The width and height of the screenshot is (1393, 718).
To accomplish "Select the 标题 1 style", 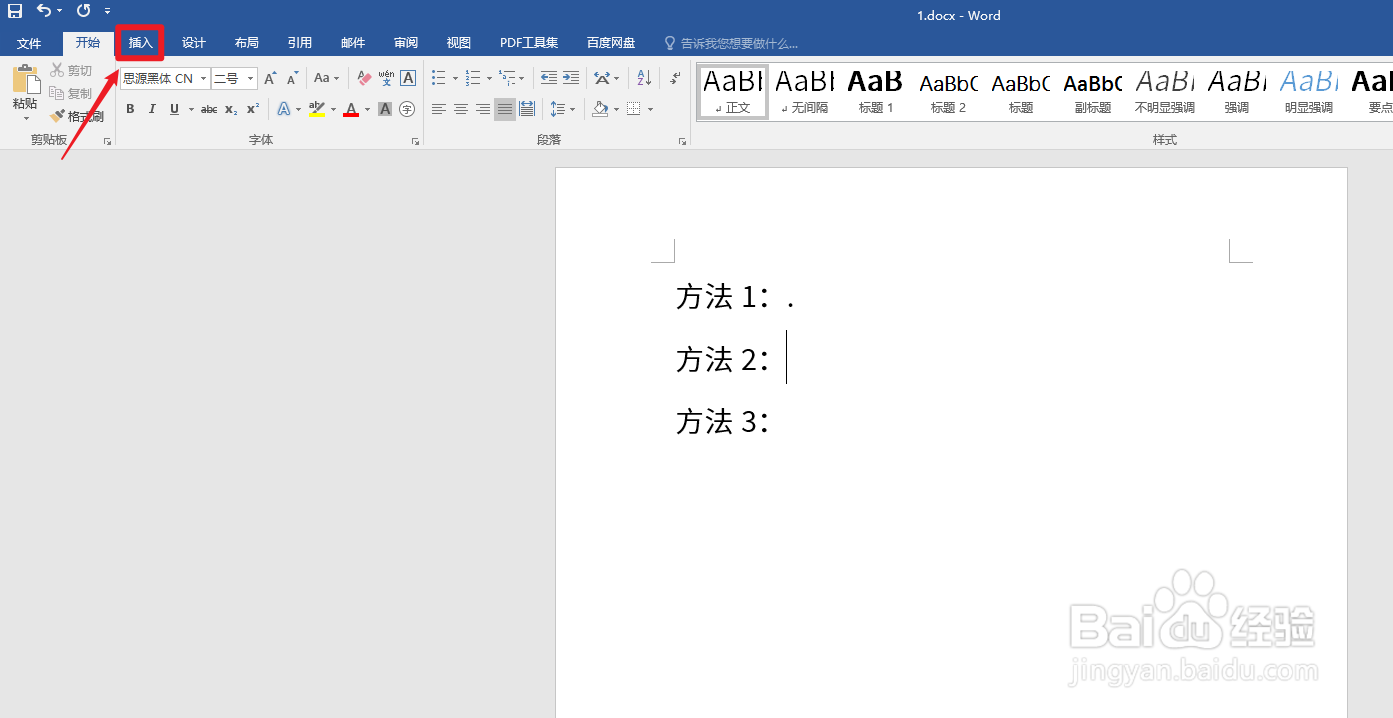I will [876, 91].
